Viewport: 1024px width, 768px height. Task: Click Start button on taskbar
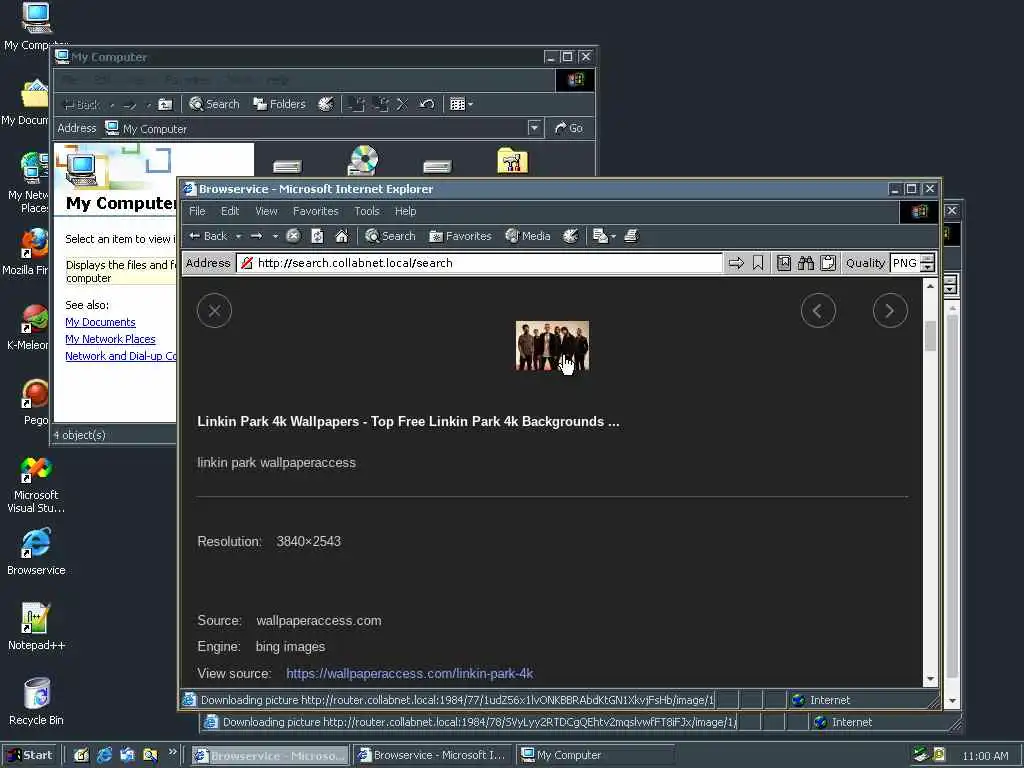coord(30,756)
